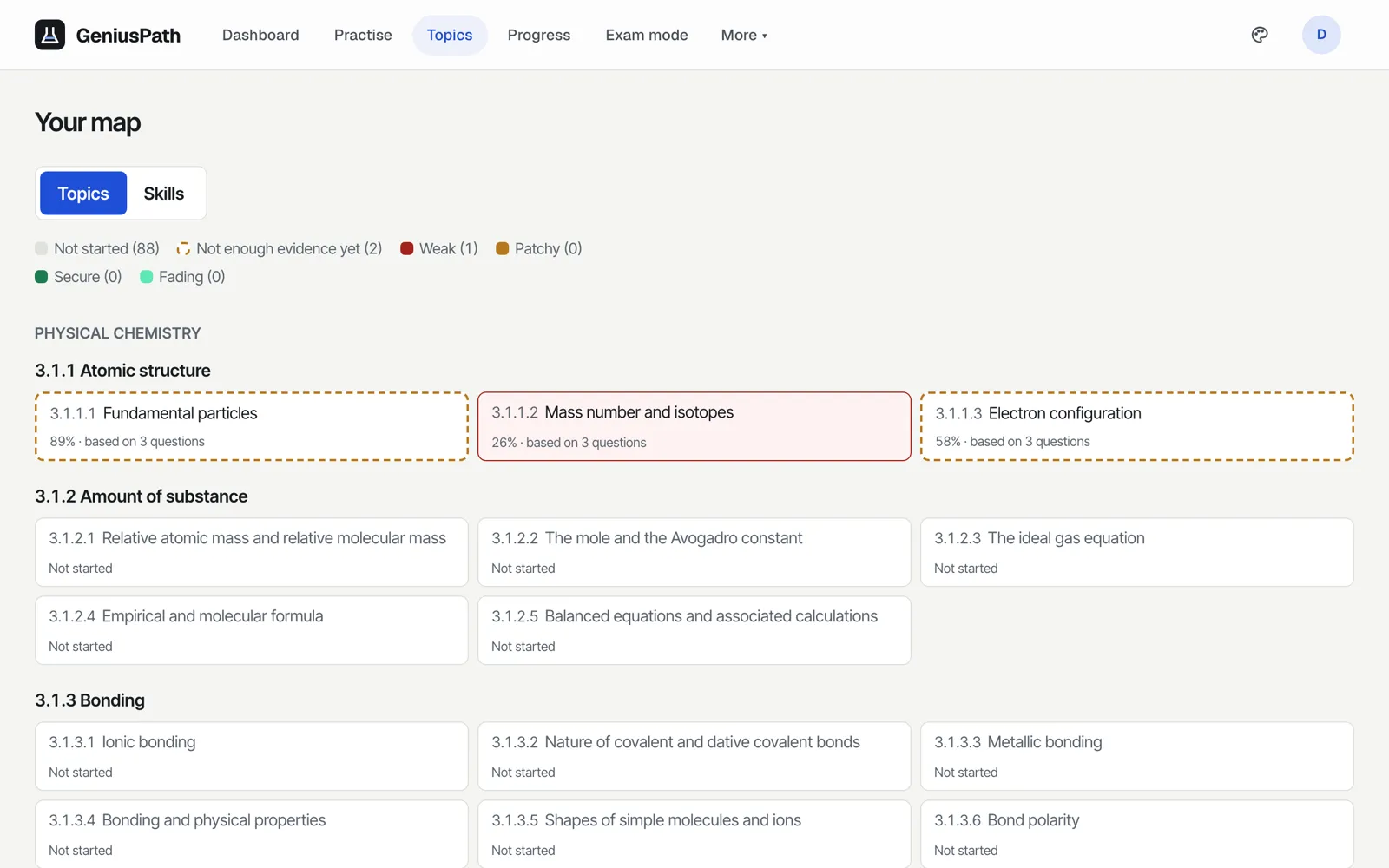
Task: Click the Patchy legend swatch
Action: pyautogui.click(x=502, y=248)
